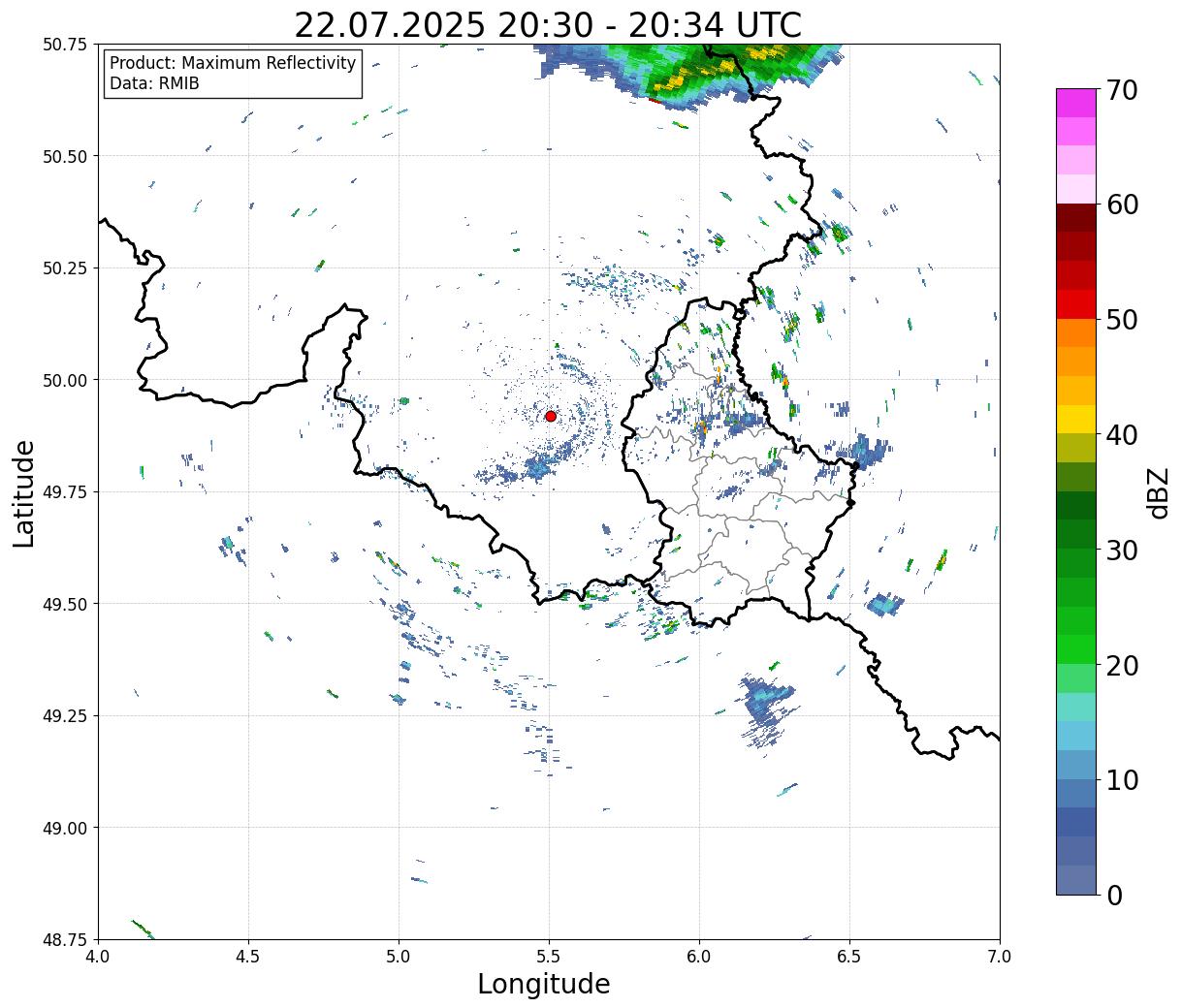Click colorbar tick label 50

tap(1122, 320)
